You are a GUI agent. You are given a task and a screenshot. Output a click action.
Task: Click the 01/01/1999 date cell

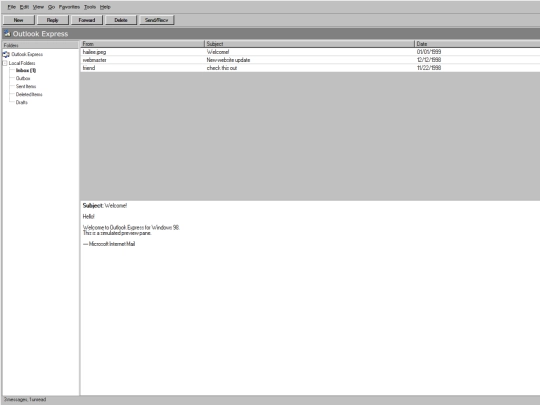coord(429,52)
